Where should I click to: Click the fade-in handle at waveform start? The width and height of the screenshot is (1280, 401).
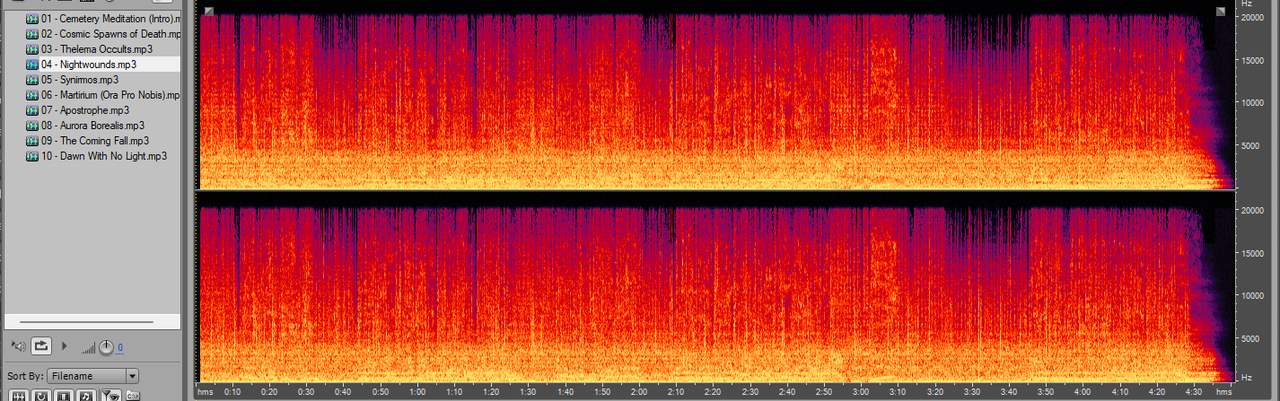(208, 11)
